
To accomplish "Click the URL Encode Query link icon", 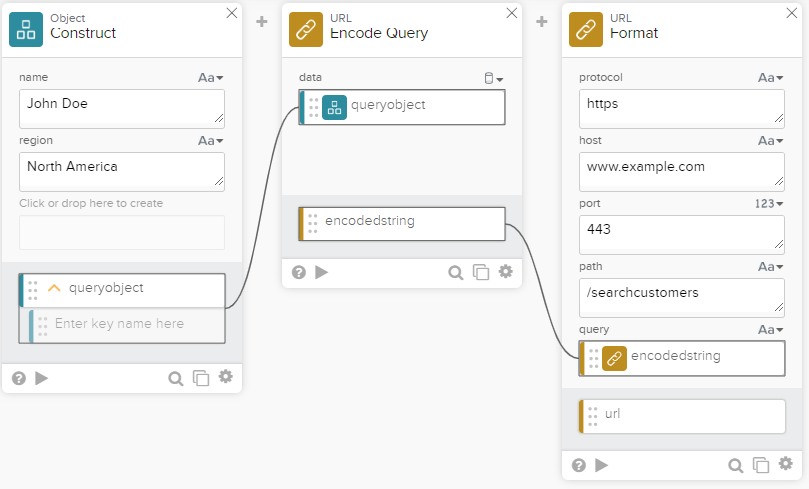I will 306,30.
